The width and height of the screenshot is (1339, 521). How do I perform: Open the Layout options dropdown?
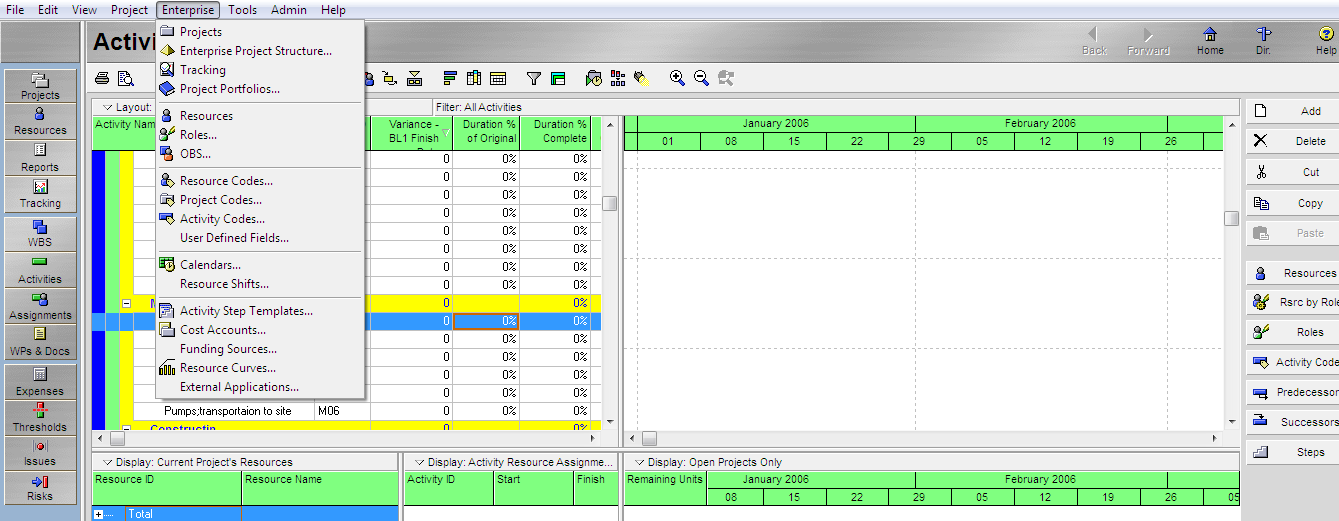point(107,107)
